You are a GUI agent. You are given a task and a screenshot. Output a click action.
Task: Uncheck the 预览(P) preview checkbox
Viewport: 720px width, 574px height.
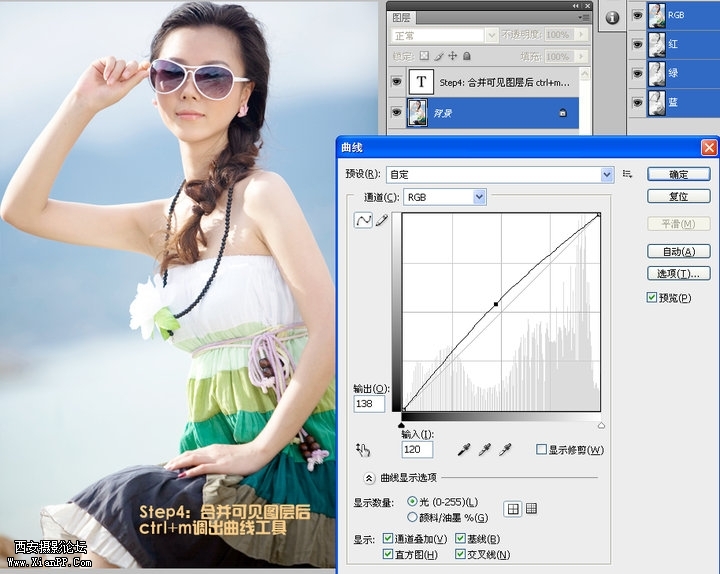651,297
